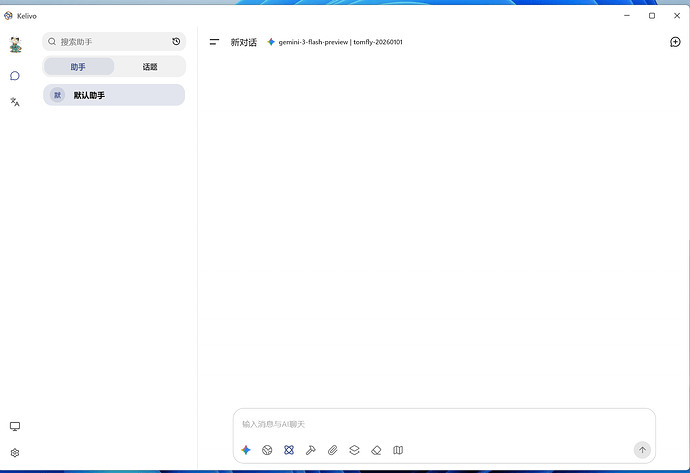Viewport: 690px width, 473px height.
Task: Close the Kelivo window
Action: 677,15
